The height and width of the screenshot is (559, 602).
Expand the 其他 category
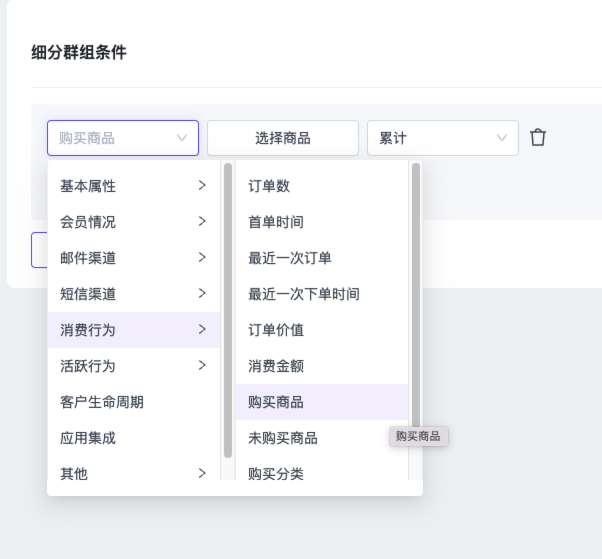click(132, 474)
